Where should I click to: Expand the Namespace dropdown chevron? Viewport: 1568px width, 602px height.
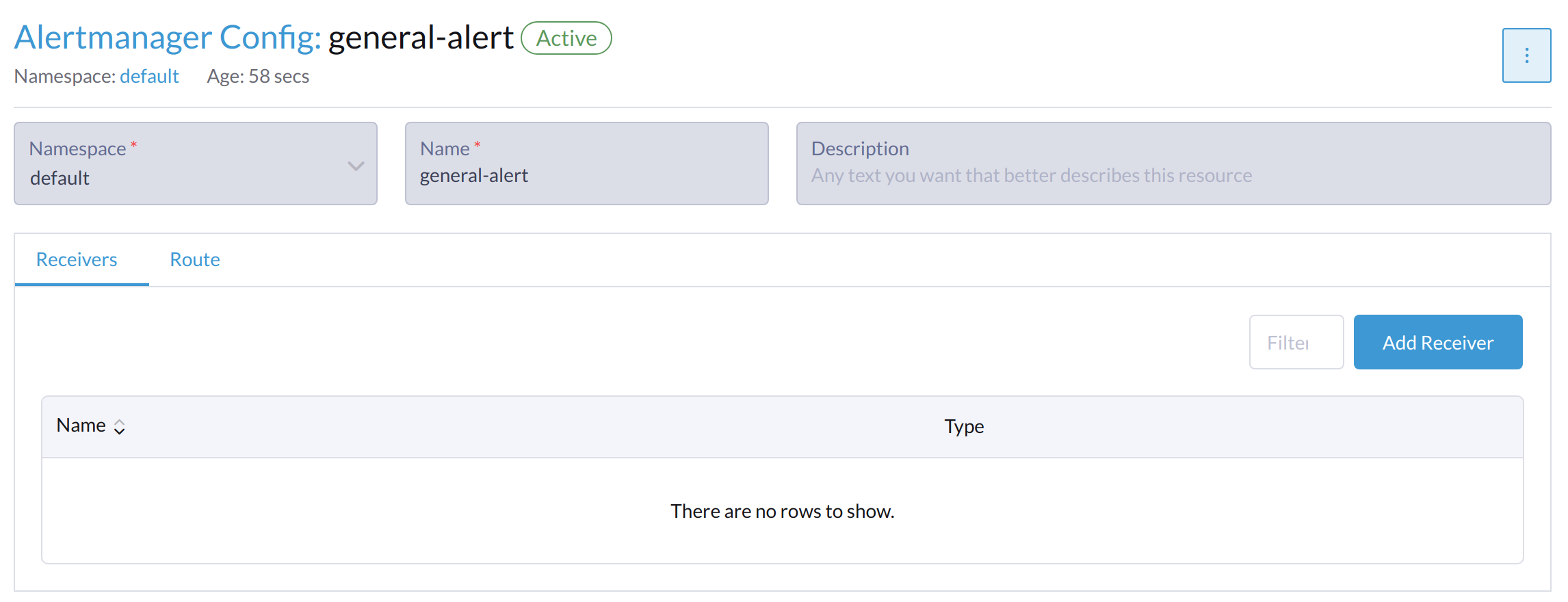[x=356, y=166]
